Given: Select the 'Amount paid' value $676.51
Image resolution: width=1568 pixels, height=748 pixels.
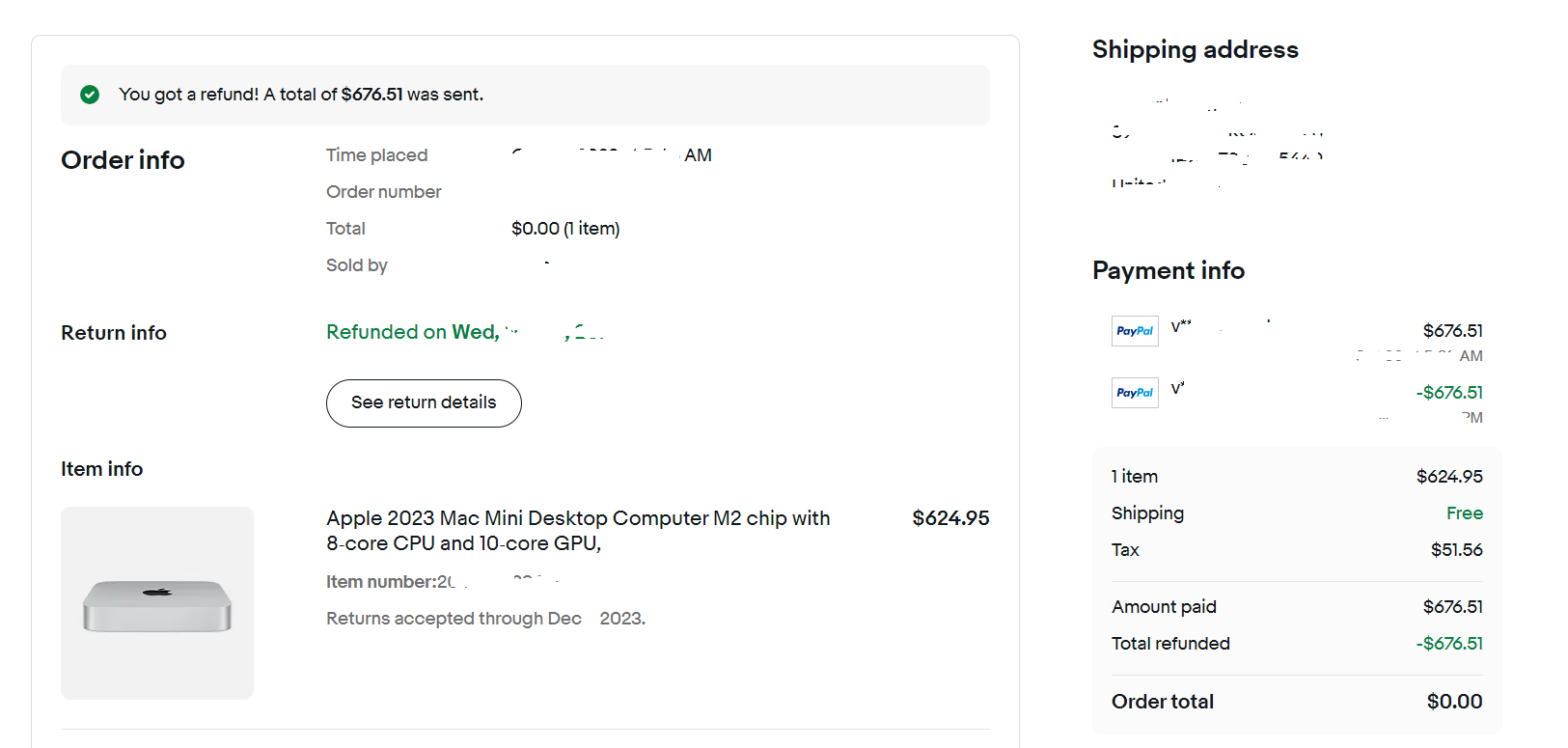Looking at the screenshot, I should point(1452,607).
